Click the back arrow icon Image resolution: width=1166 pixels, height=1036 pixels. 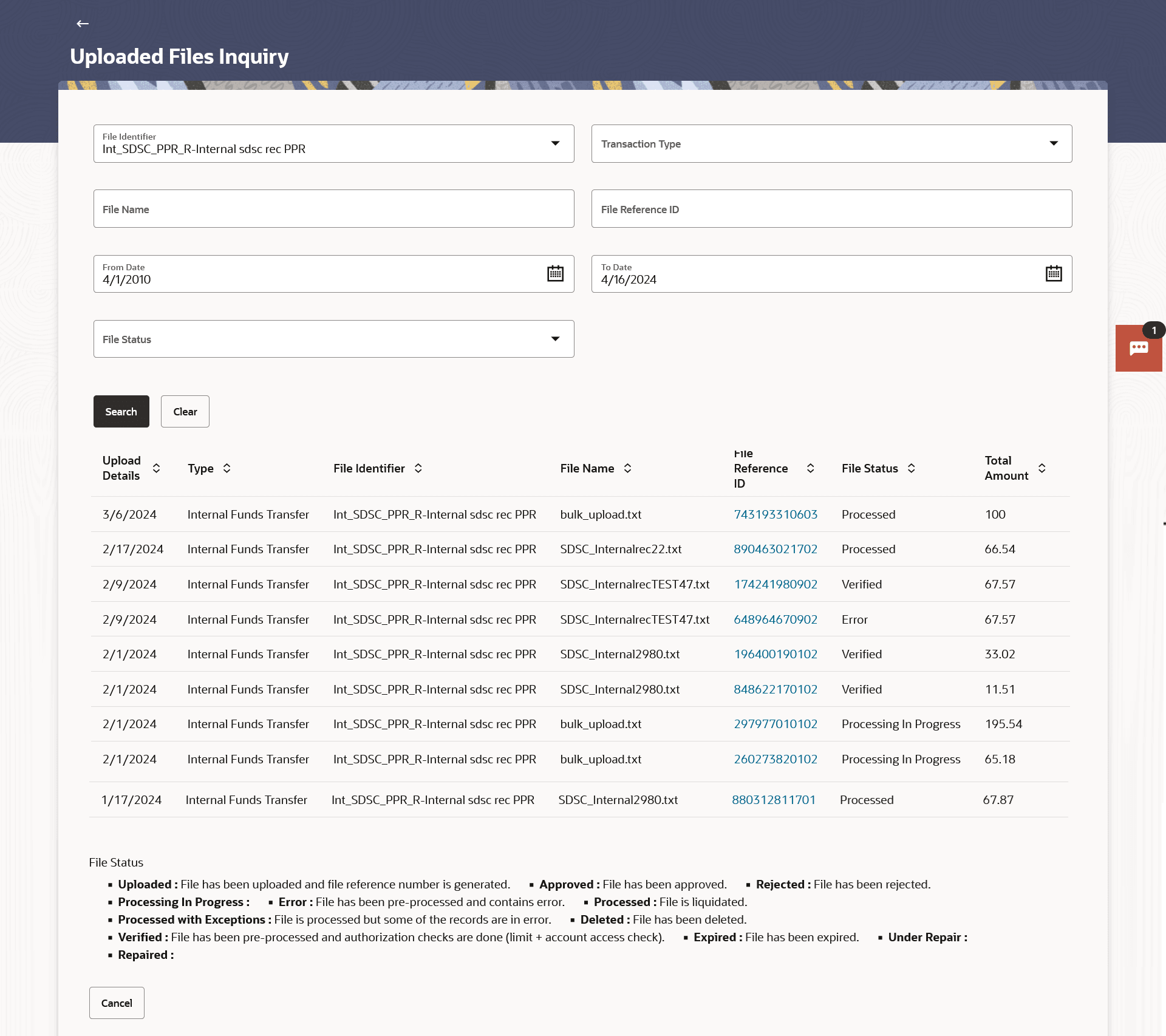(83, 24)
